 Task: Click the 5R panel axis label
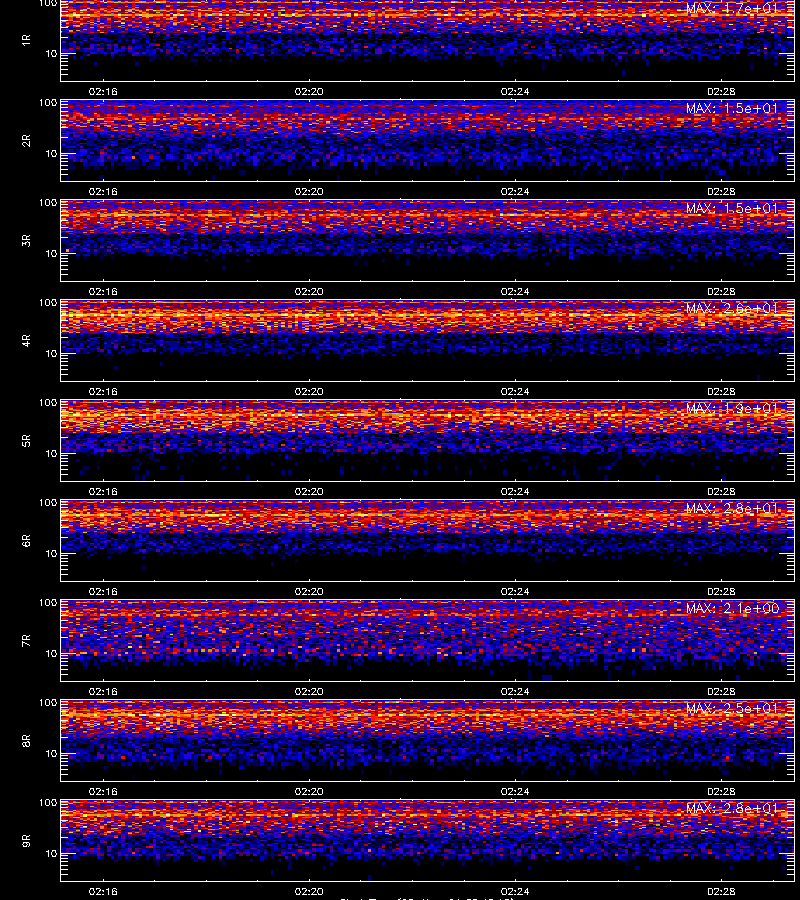[26, 440]
